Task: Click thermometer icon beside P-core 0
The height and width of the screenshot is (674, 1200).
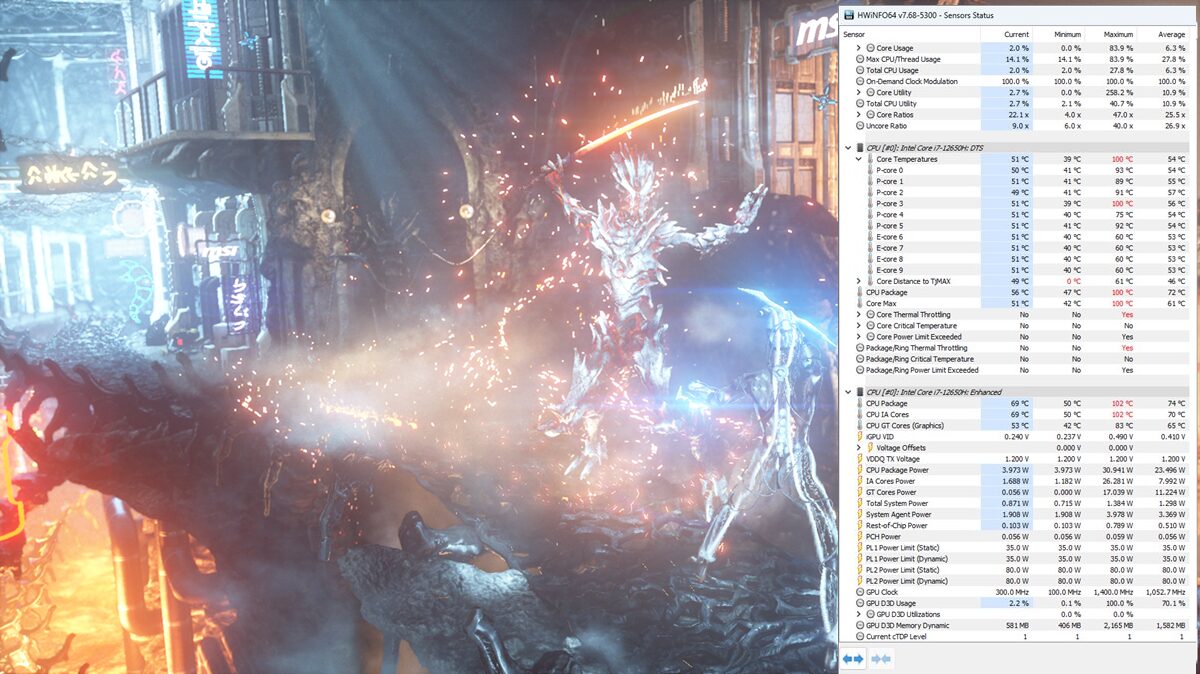Action: click(x=870, y=170)
